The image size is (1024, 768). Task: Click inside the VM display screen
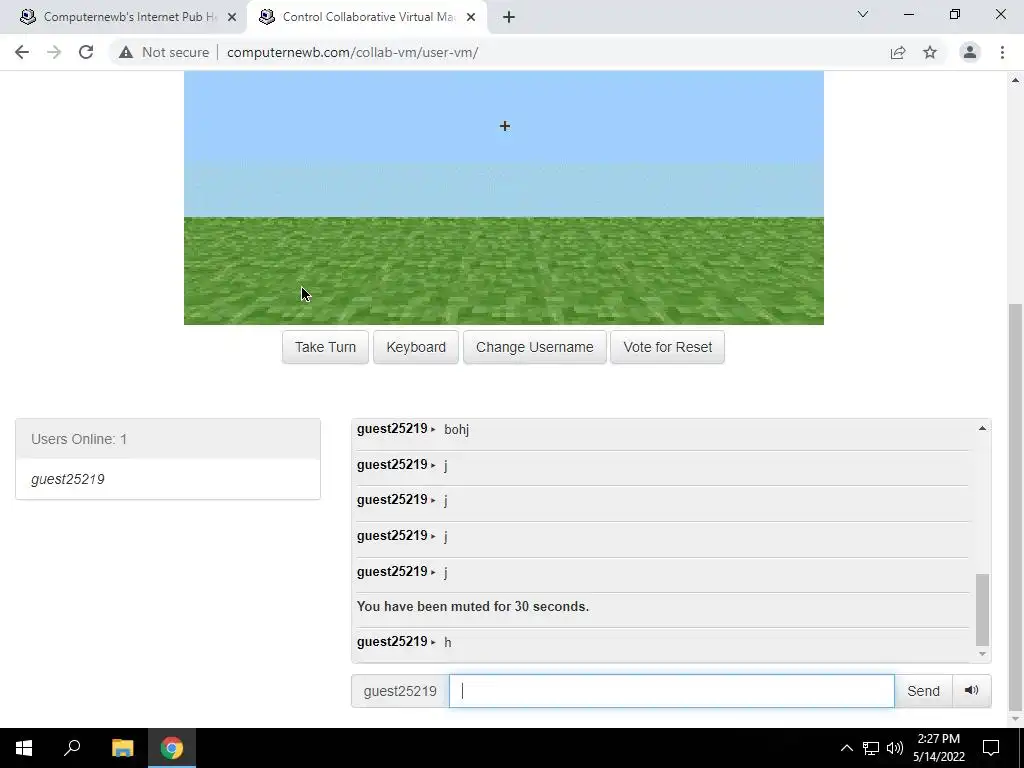[504, 198]
